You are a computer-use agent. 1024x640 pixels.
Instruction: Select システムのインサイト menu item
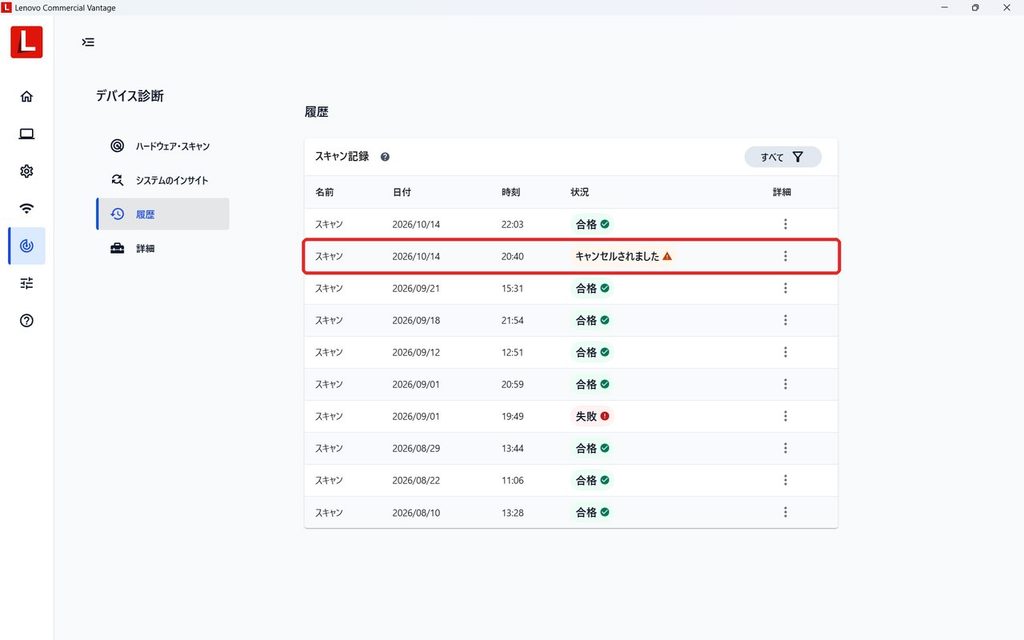click(x=163, y=180)
